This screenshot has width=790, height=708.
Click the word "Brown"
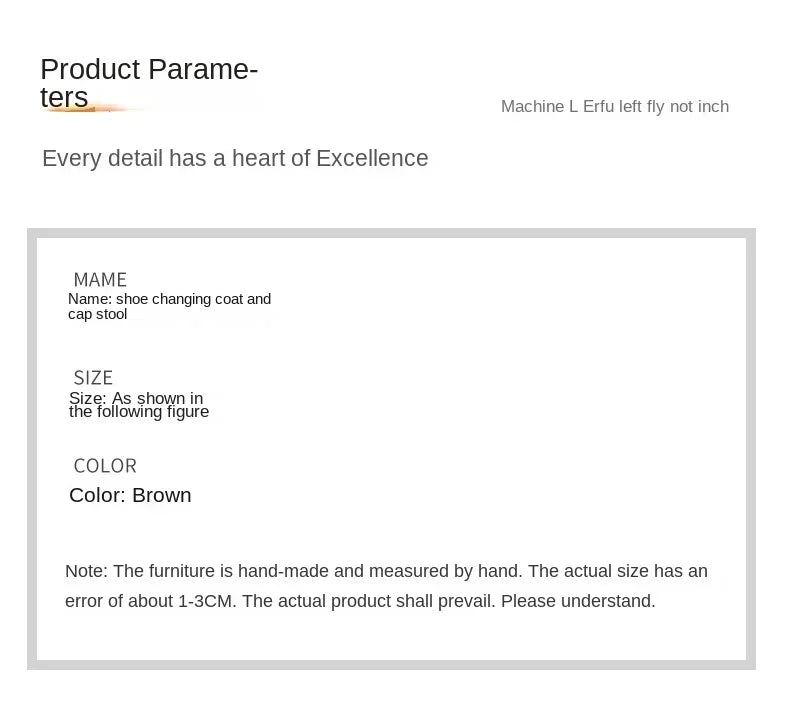click(x=161, y=495)
